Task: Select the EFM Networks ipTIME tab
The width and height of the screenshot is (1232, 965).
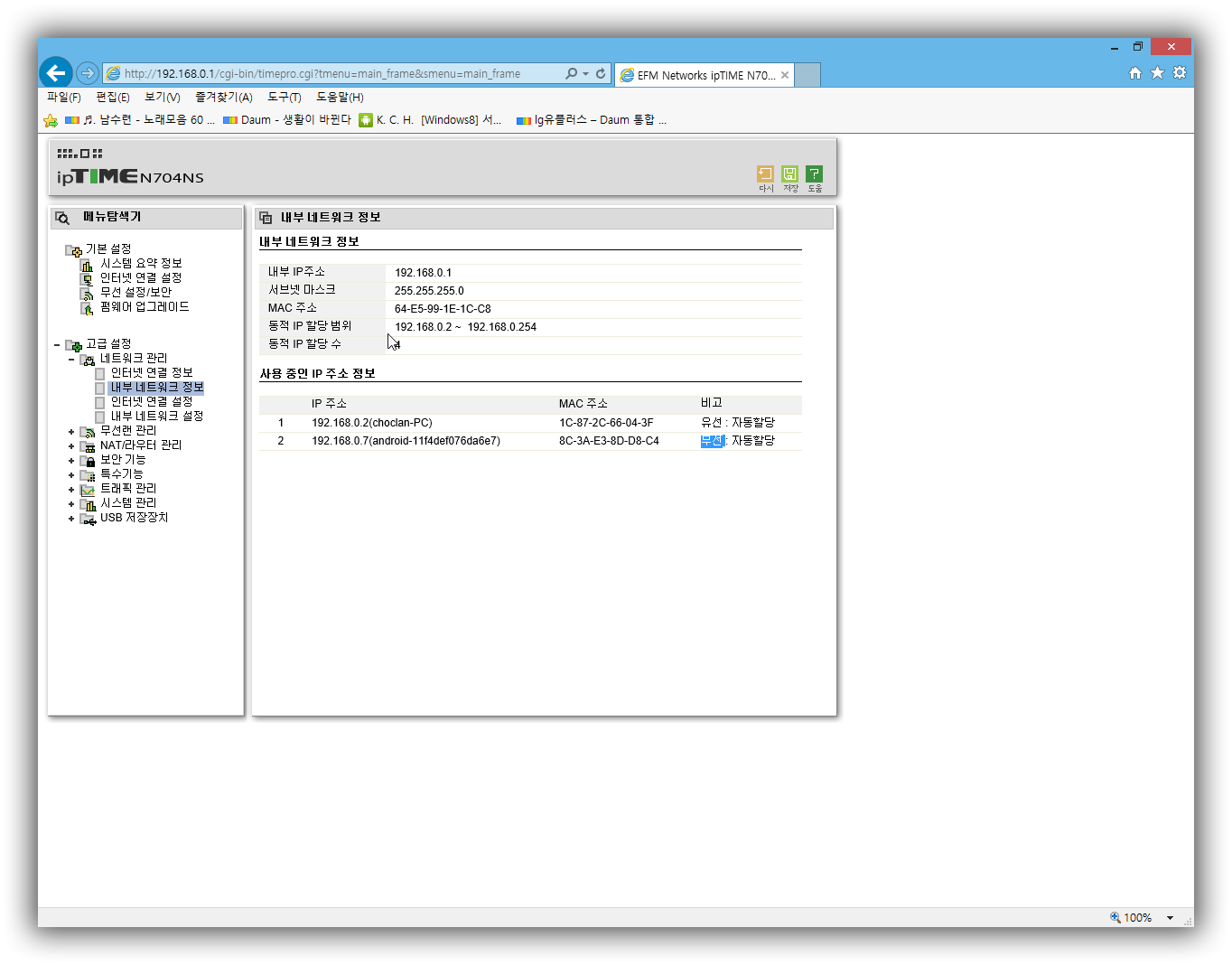Action: [705, 75]
